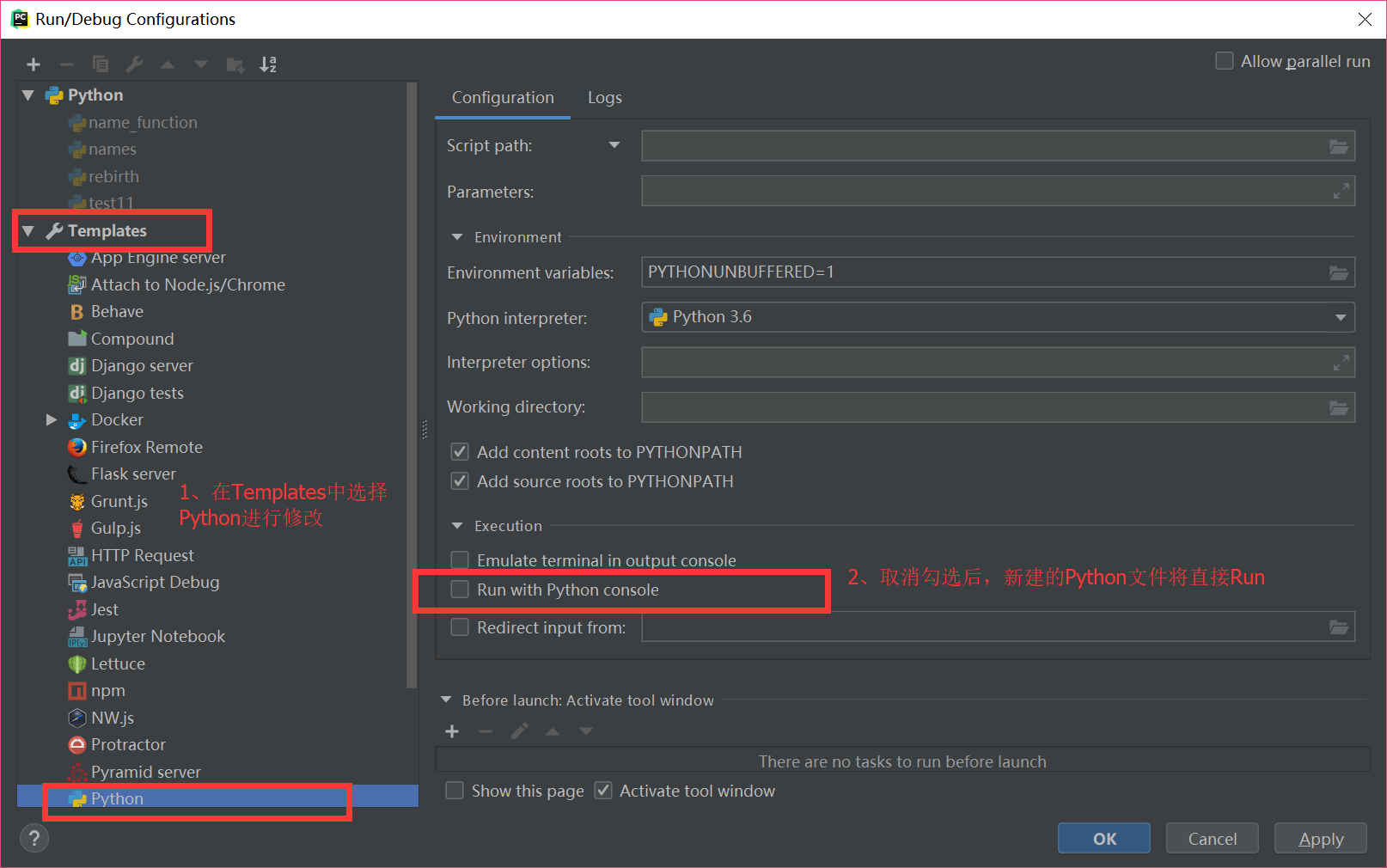
Task: Open edit templates wrench icon in toolbar
Action: [134, 64]
